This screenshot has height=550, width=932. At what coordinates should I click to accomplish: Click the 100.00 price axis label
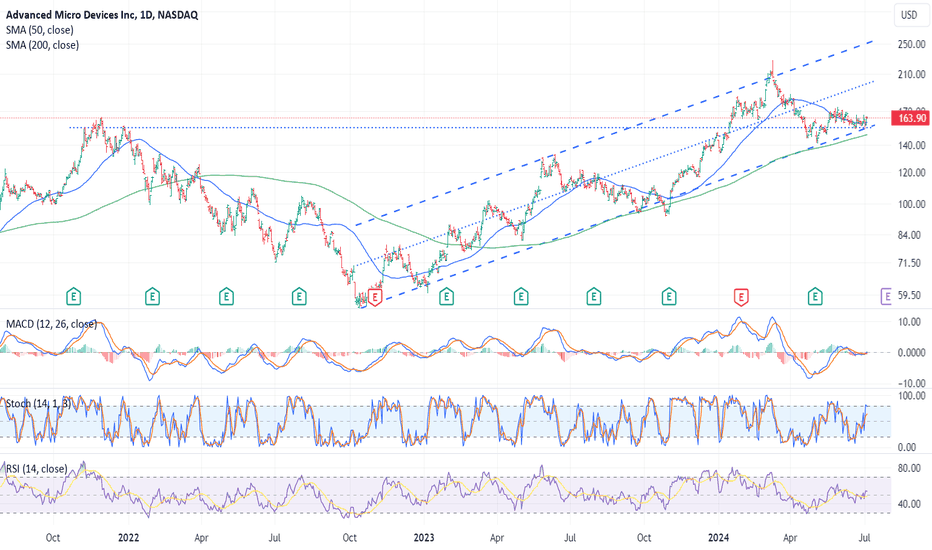pos(912,204)
